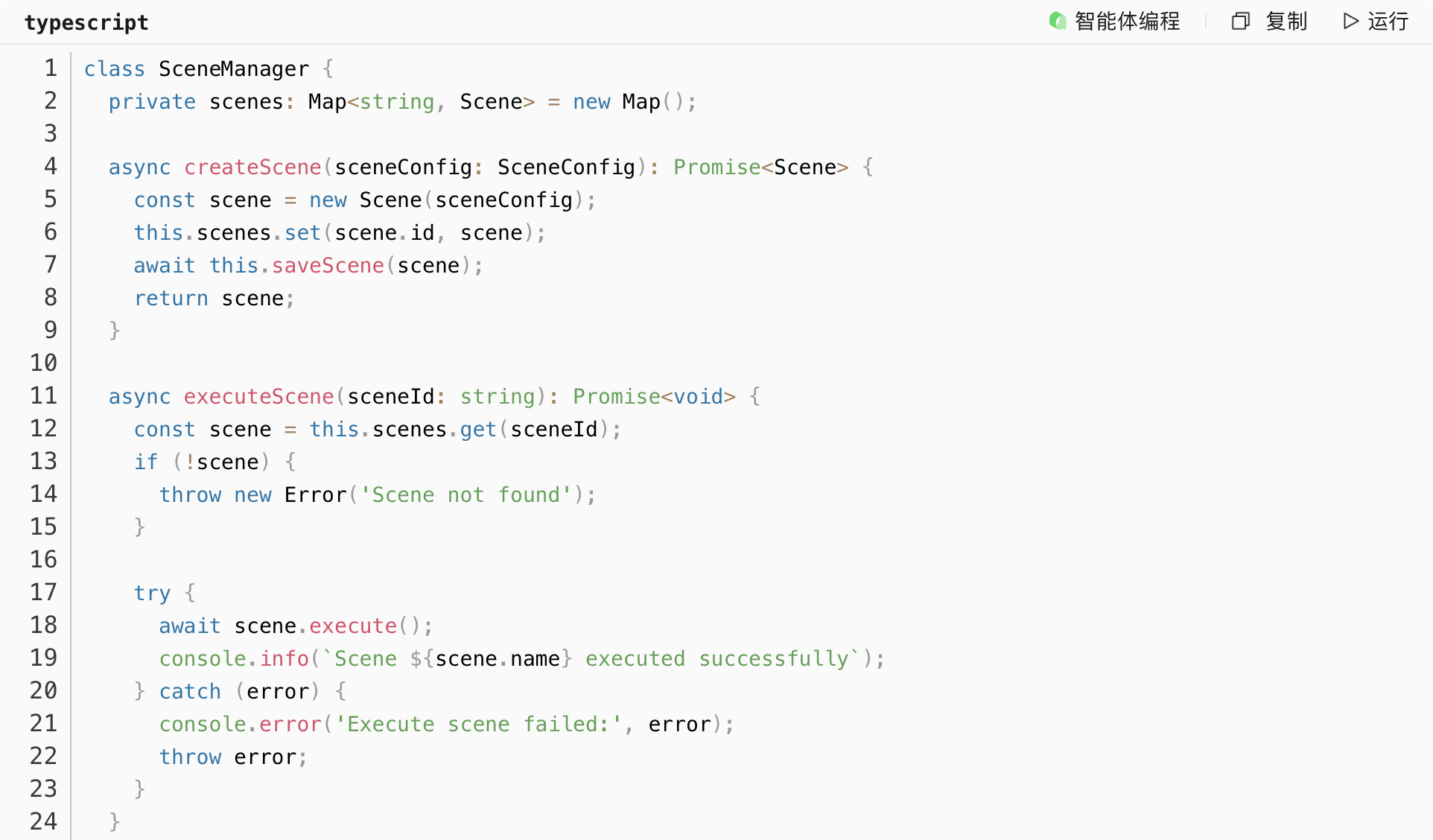Click the Promise<void> return type
The height and width of the screenshot is (840, 1433).
point(654,397)
